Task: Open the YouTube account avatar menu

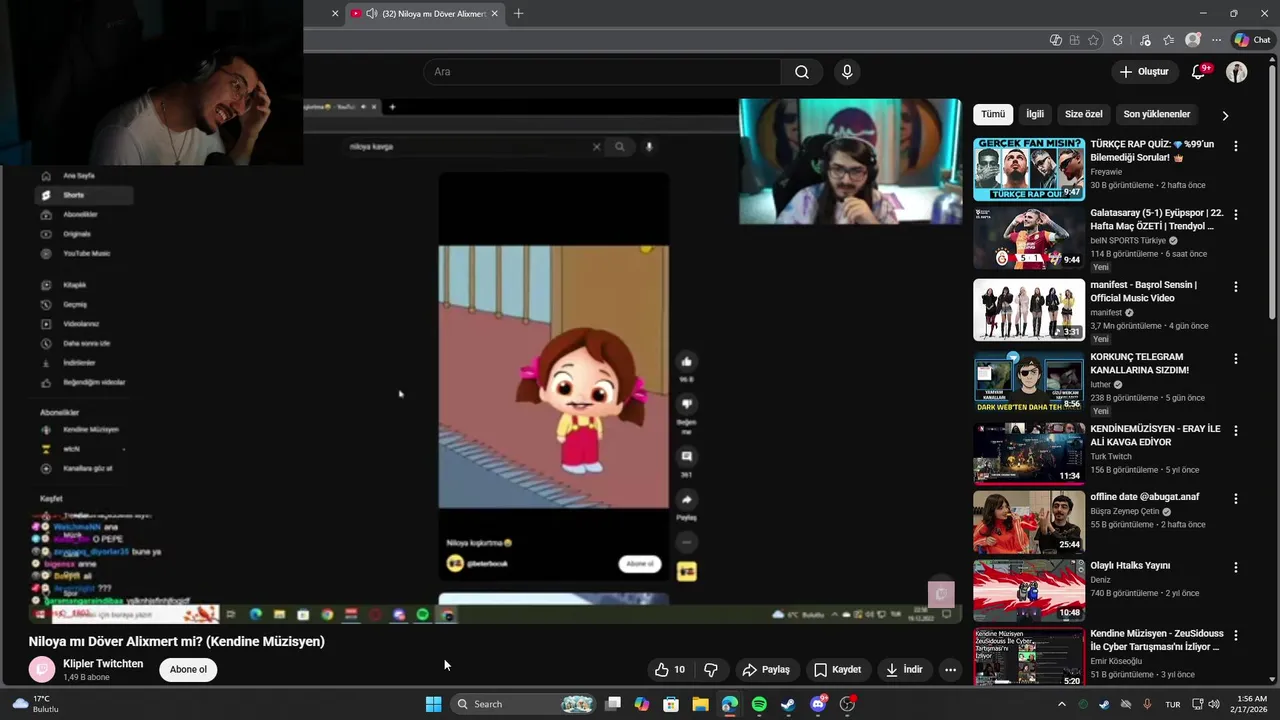Action: (1237, 72)
